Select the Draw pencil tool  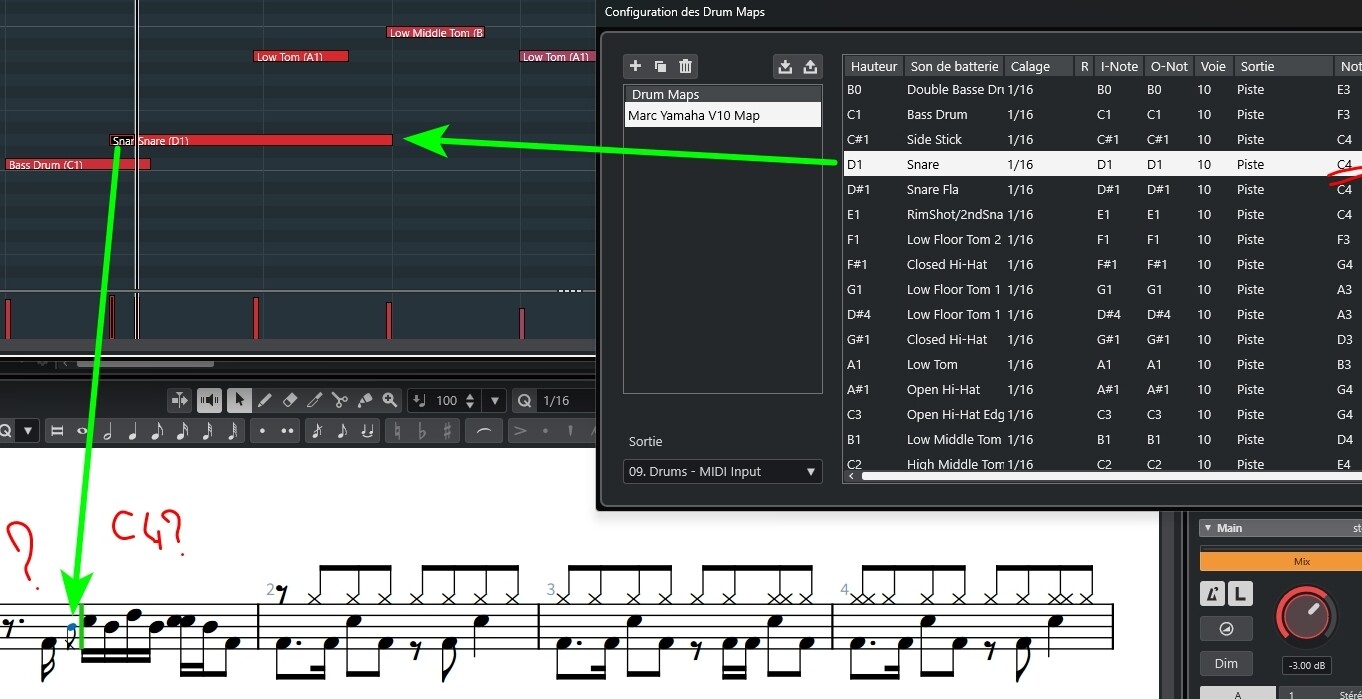pyautogui.click(x=265, y=400)
